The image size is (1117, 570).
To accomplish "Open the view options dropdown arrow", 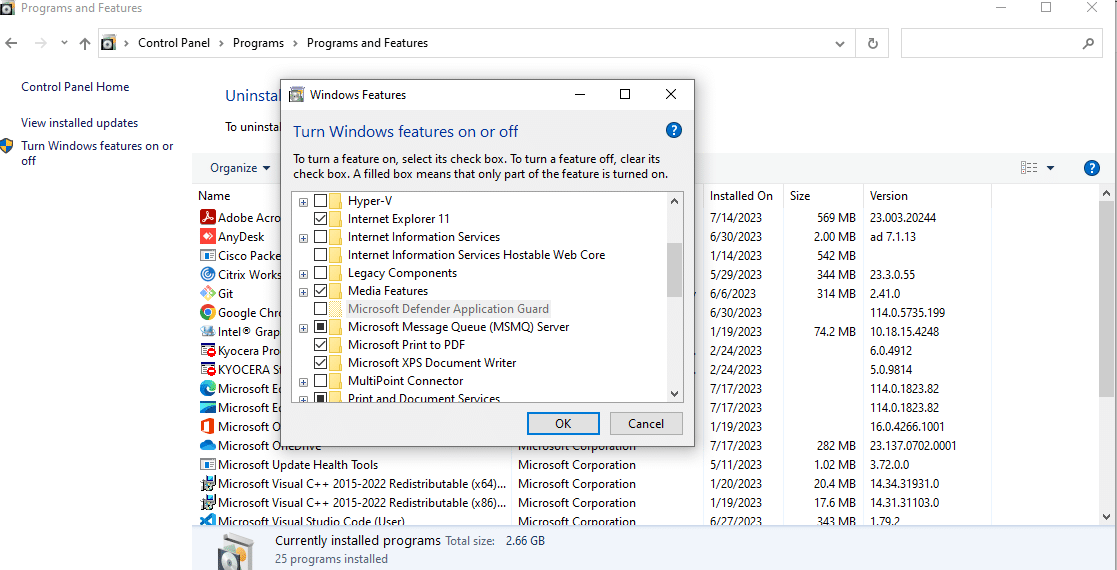I will (x=1050, y=168).
